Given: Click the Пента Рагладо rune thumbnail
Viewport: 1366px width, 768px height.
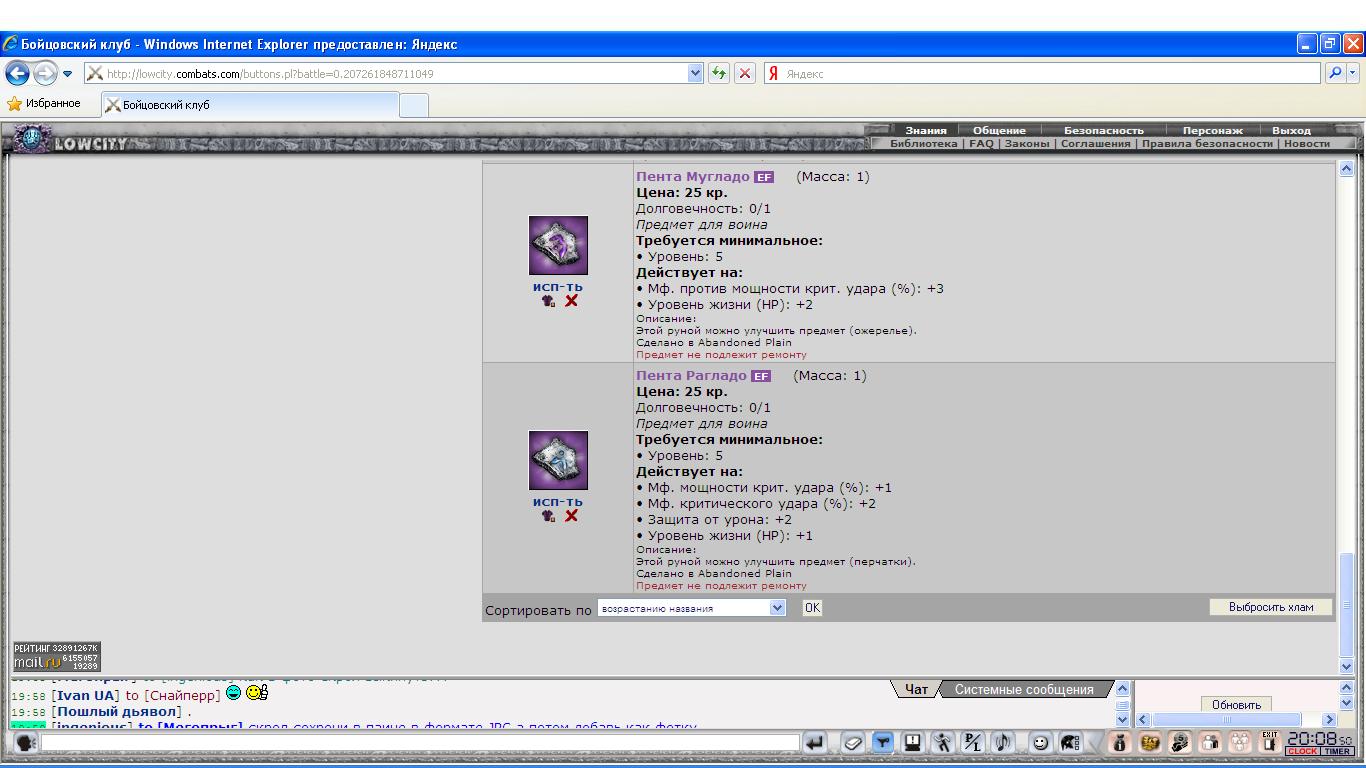Looking at the screenshot, I should tap(558, 460).
